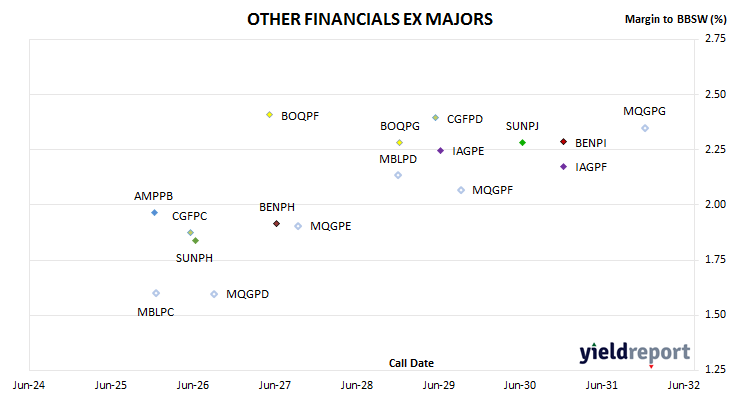Click the chart title Other Financials Ex Majors
This screenshot has height=399, width=730.
[x=370, y=19]
